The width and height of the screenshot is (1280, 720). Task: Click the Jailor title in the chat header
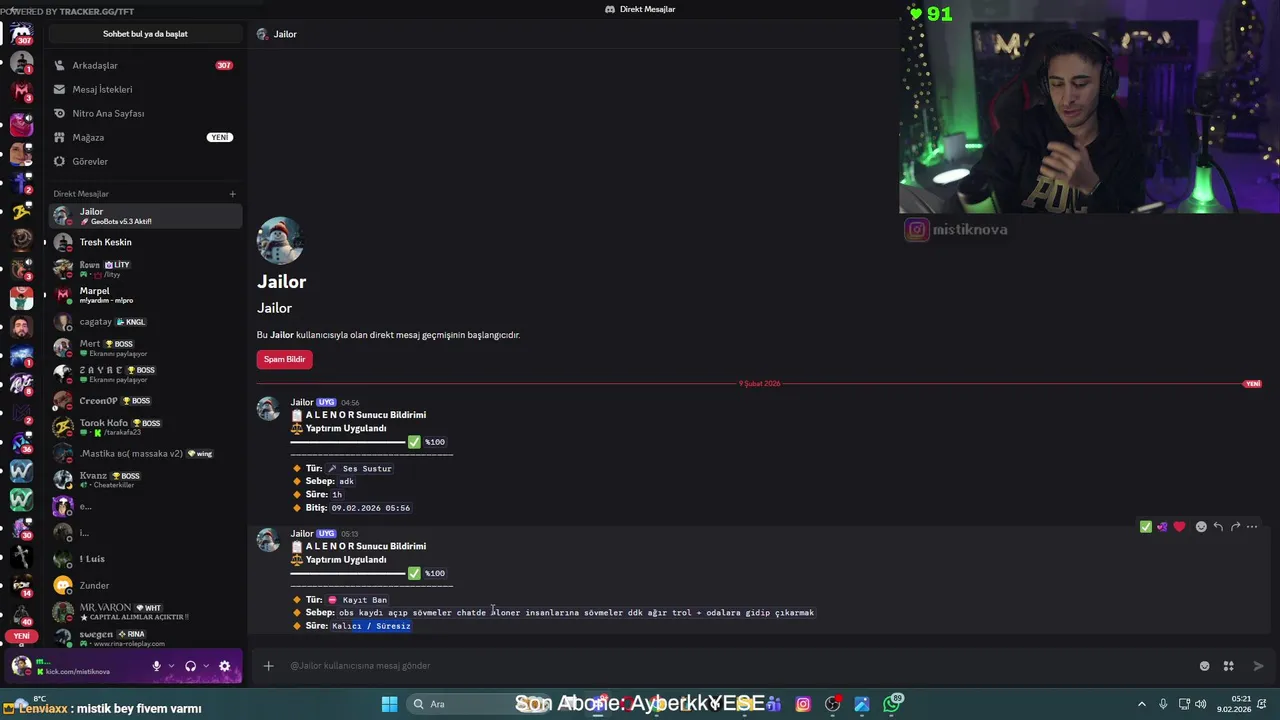pos(285,34)
